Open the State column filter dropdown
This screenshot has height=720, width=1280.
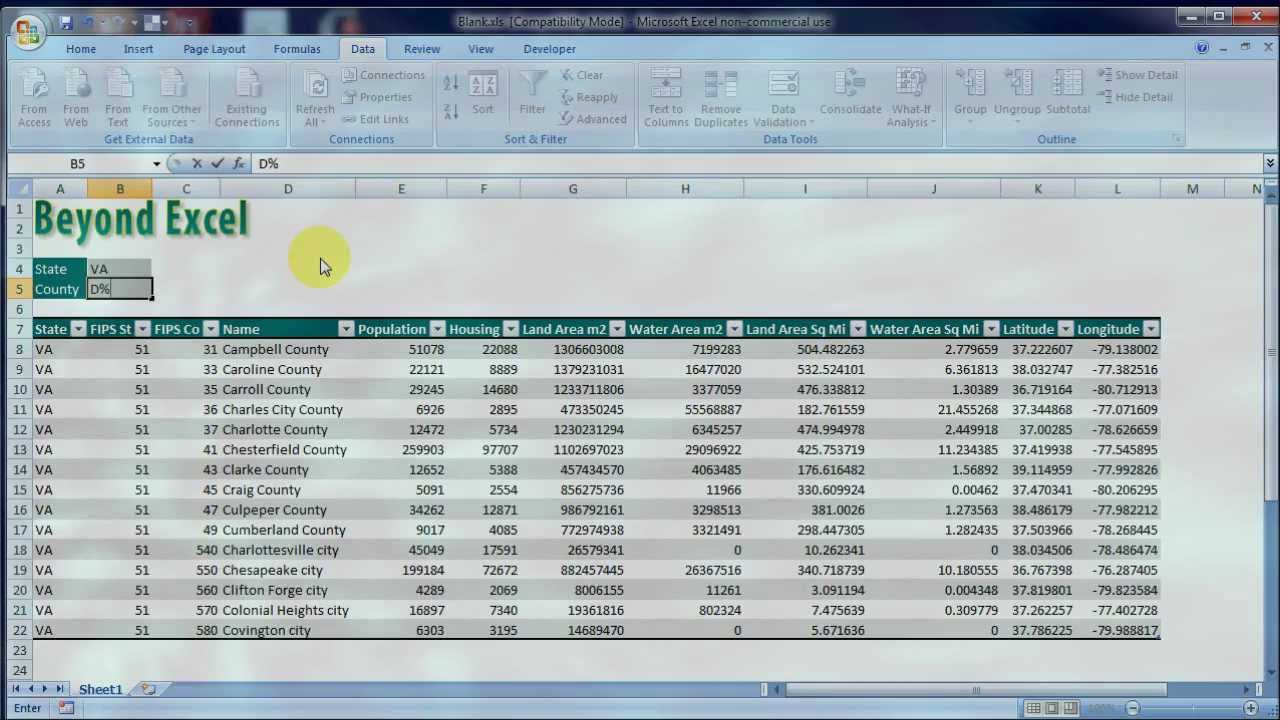click(x=78, y=329)
